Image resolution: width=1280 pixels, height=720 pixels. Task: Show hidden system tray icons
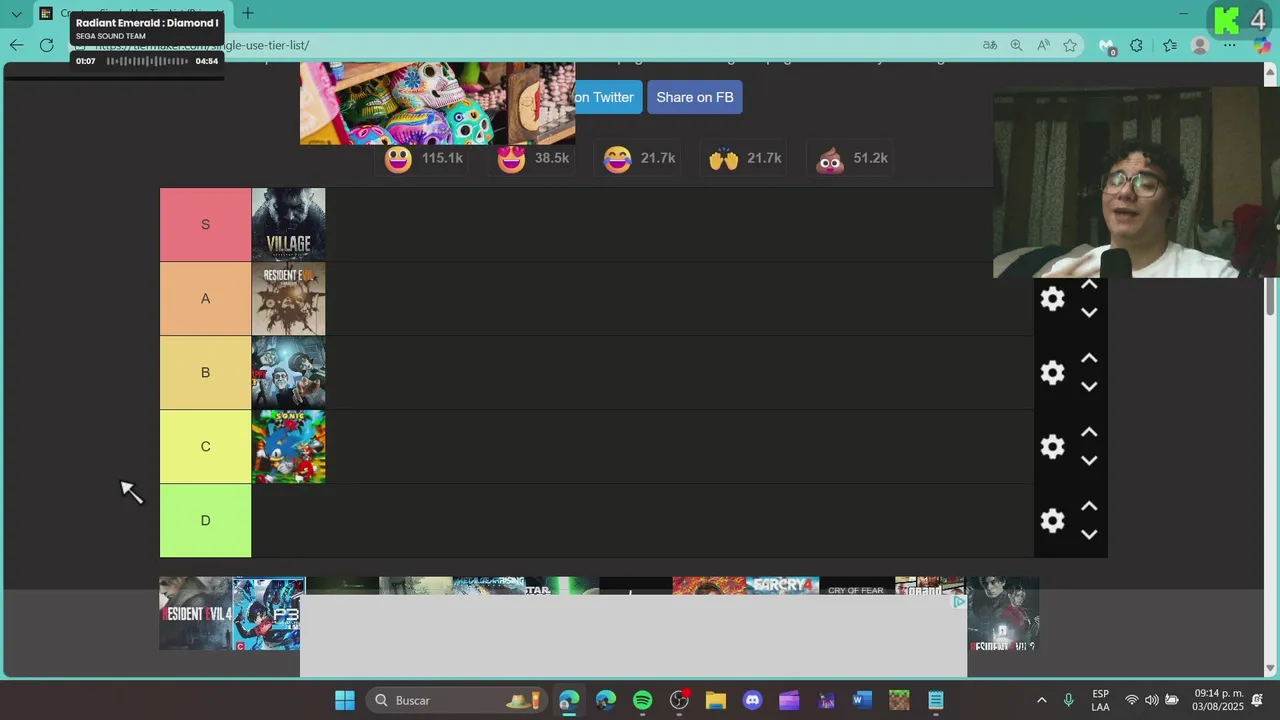pos(1041,700)
